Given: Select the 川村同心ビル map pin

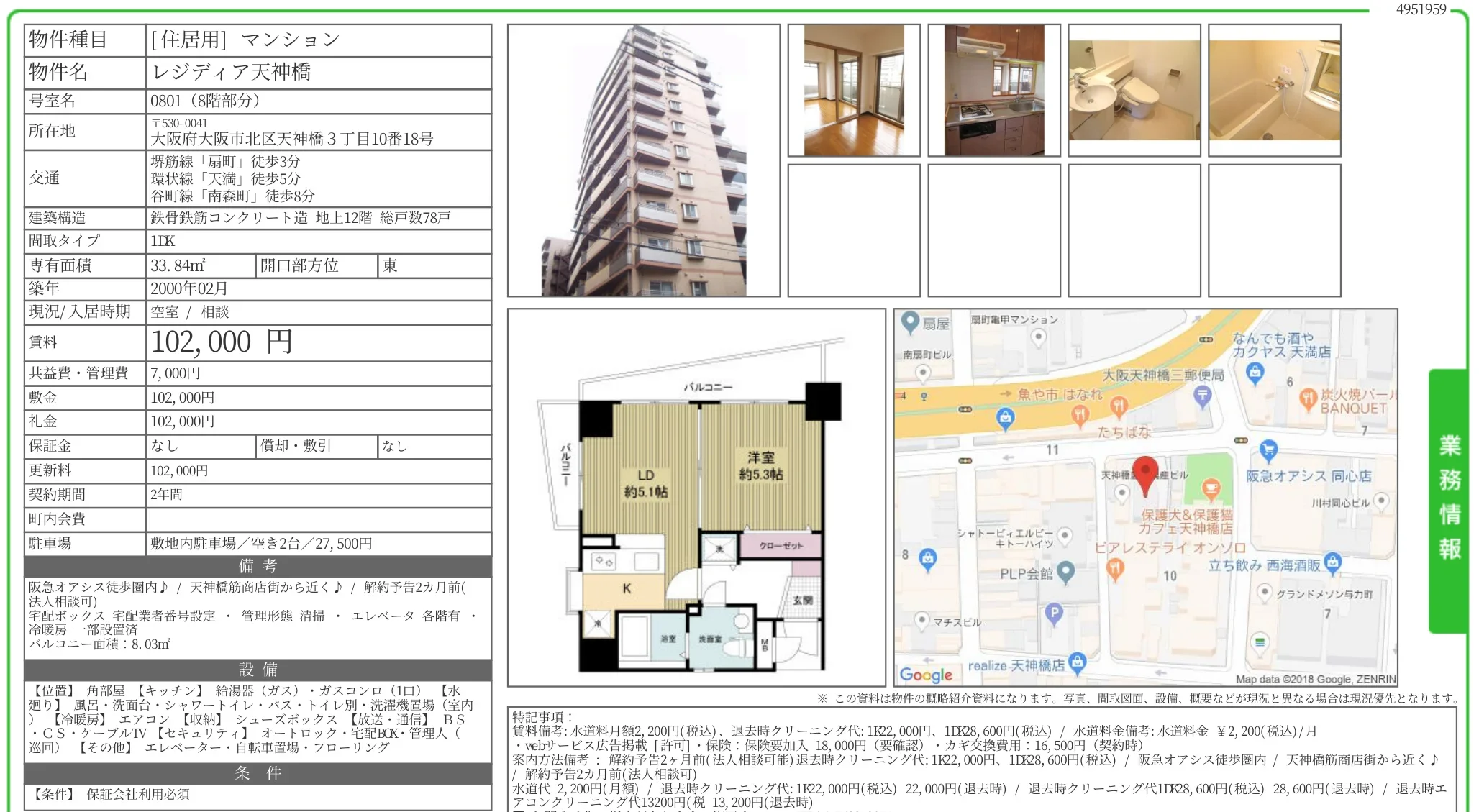Looking at the screenshot, I should pyautogui.click(x=1380, y=501).
